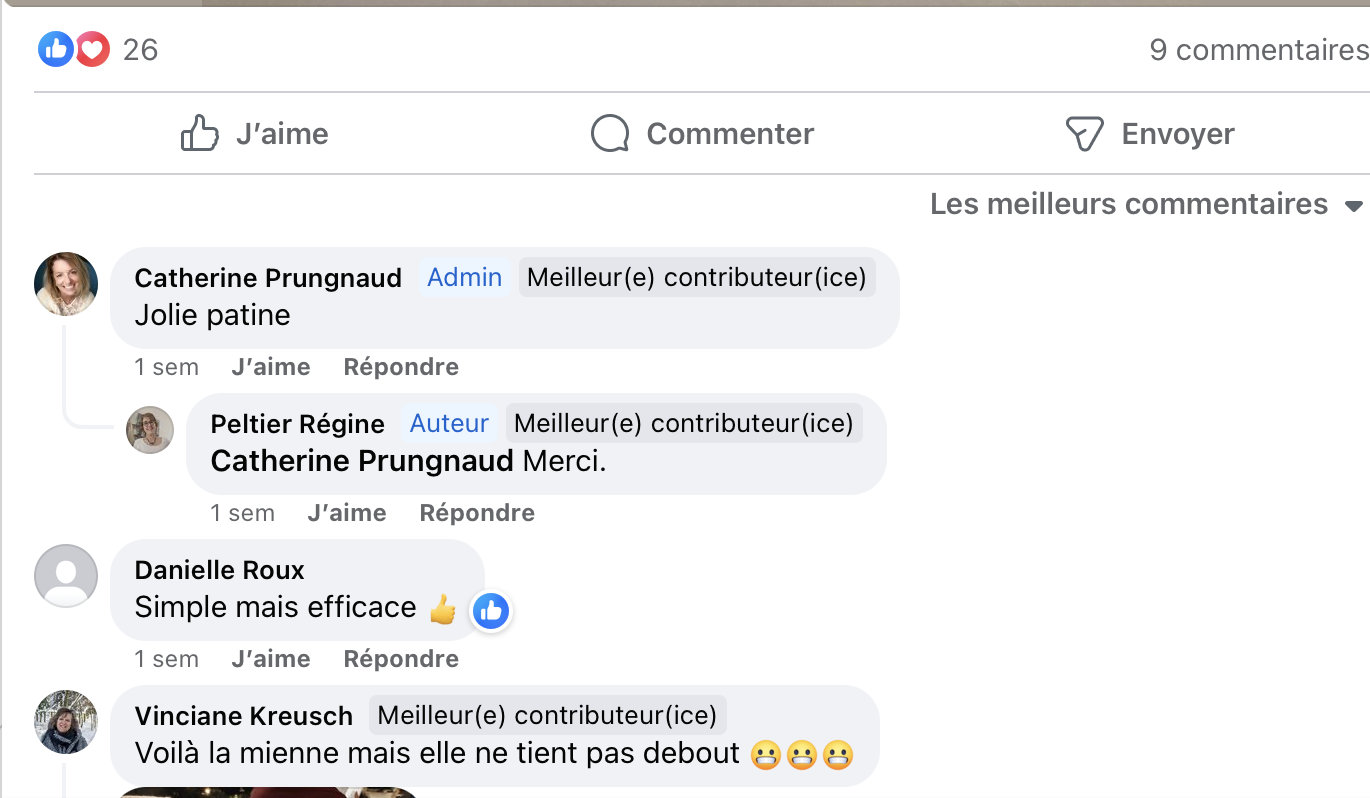Open the red heart reaction icon
This screenshot has height=798, width=1370.
[x=92, y=48]
